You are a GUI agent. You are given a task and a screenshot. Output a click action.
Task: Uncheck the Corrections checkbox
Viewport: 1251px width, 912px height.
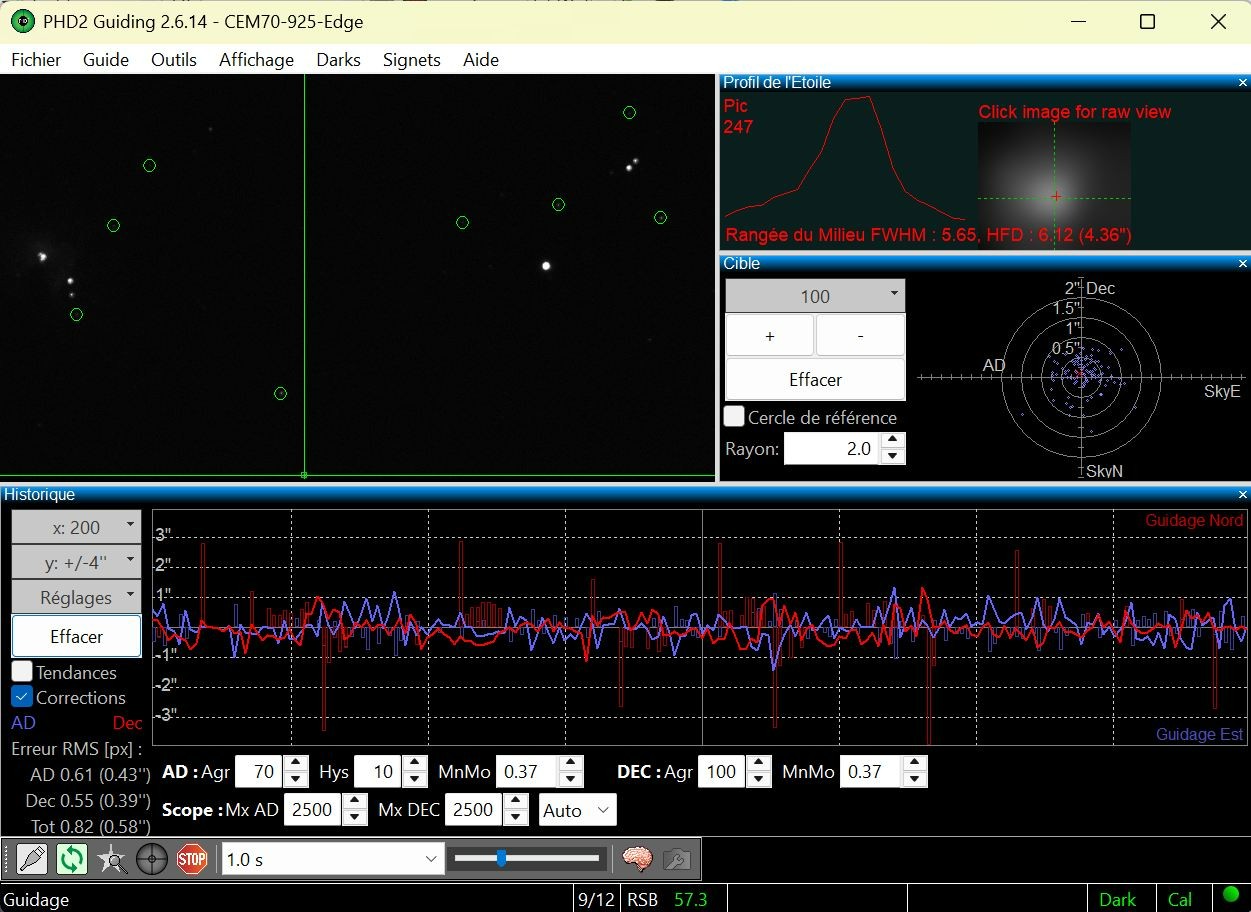point(22,697)
